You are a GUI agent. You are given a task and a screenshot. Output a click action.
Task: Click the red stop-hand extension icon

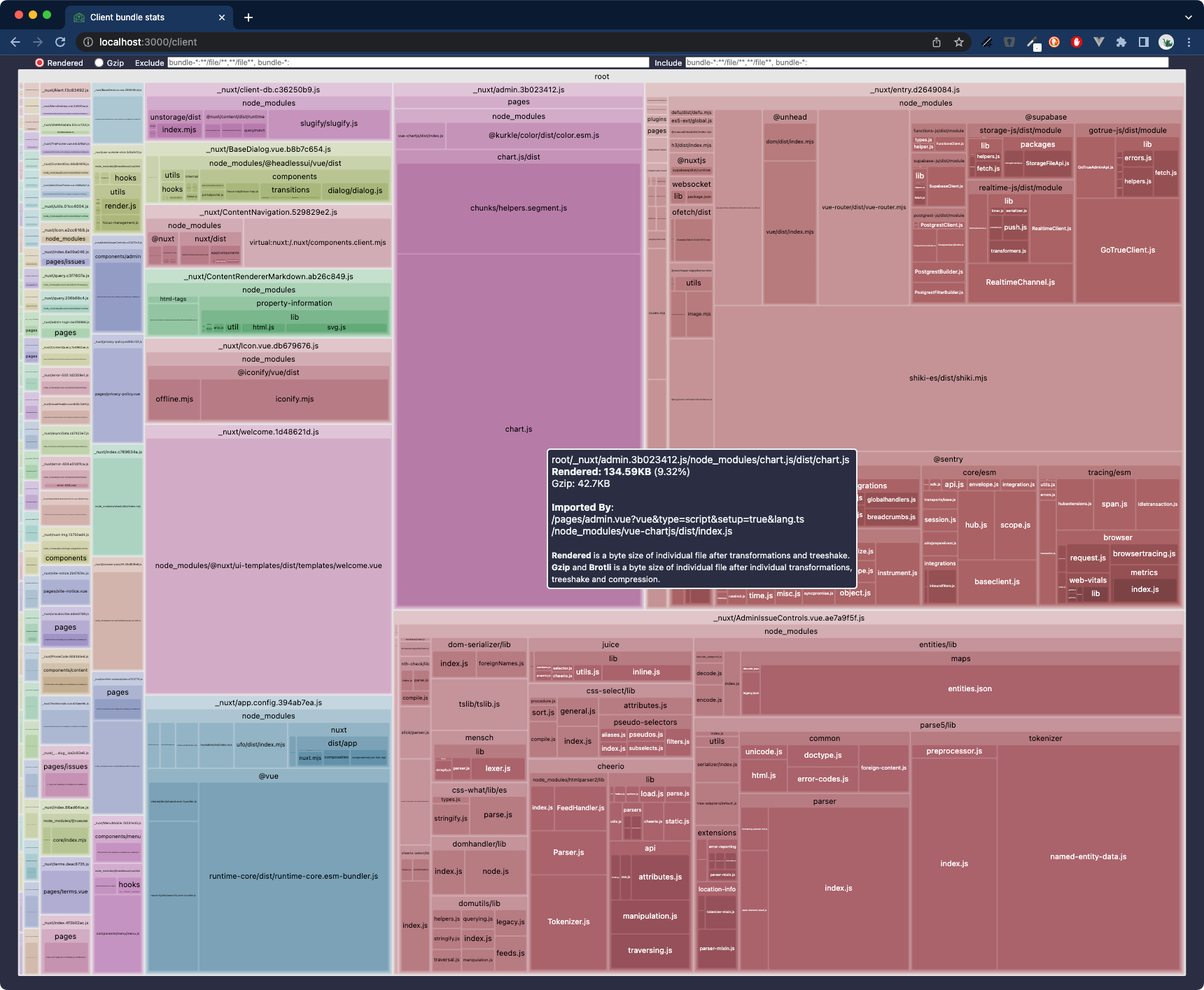1077,42
